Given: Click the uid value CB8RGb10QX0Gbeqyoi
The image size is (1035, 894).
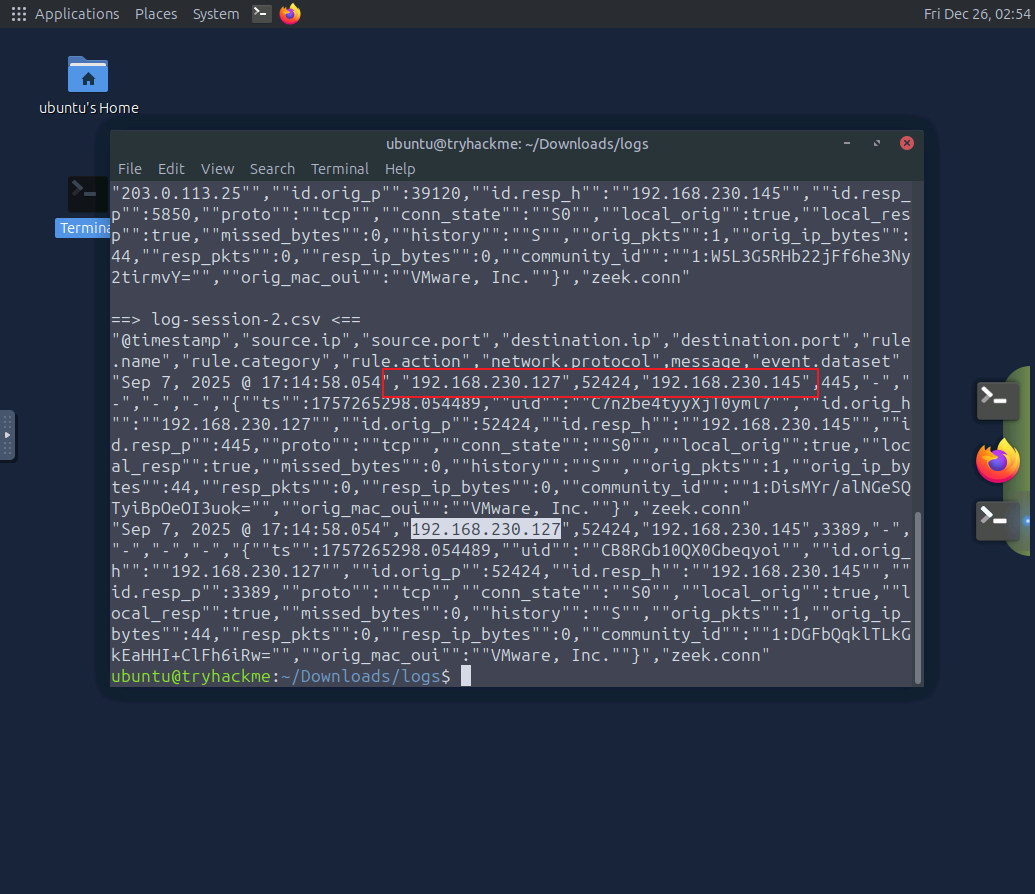Looking at the screenshot, I should click(690, 550).
